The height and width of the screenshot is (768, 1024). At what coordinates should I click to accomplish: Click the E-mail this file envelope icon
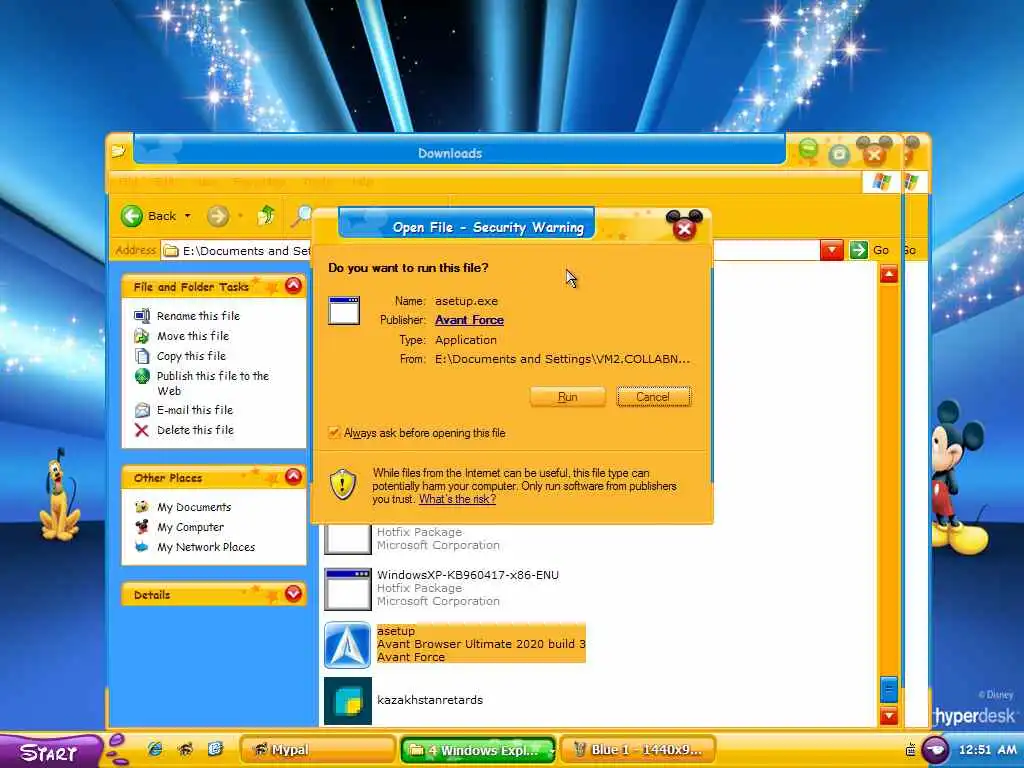(142, 410)
